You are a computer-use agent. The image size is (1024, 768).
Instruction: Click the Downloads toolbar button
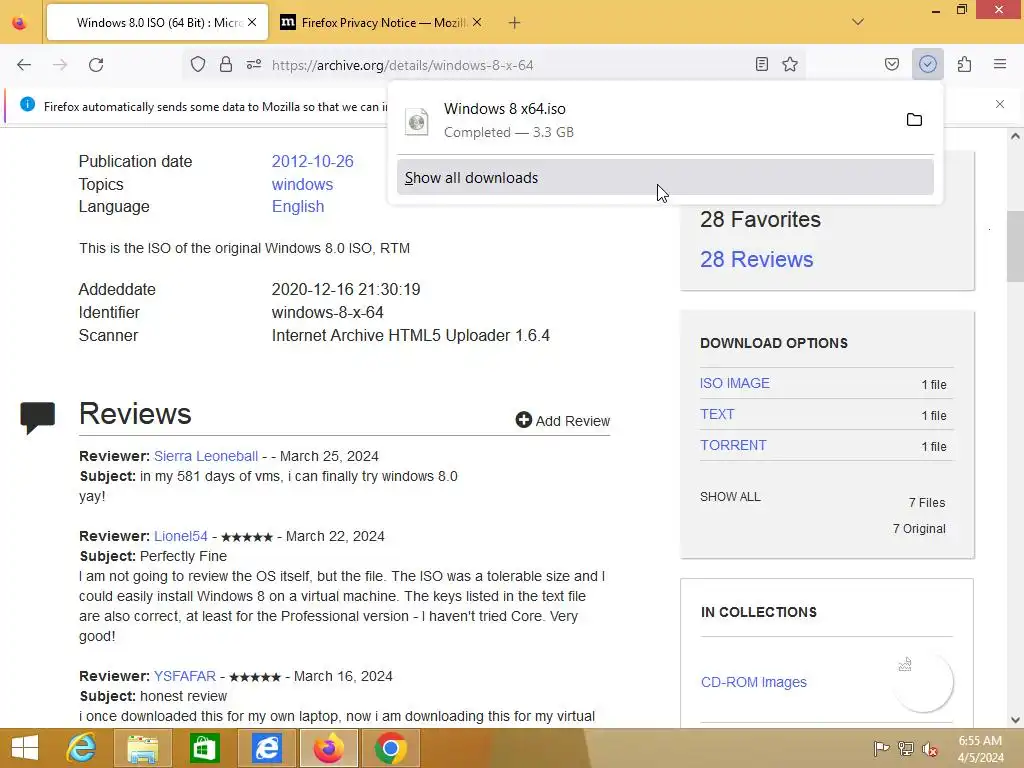(927, 64)
